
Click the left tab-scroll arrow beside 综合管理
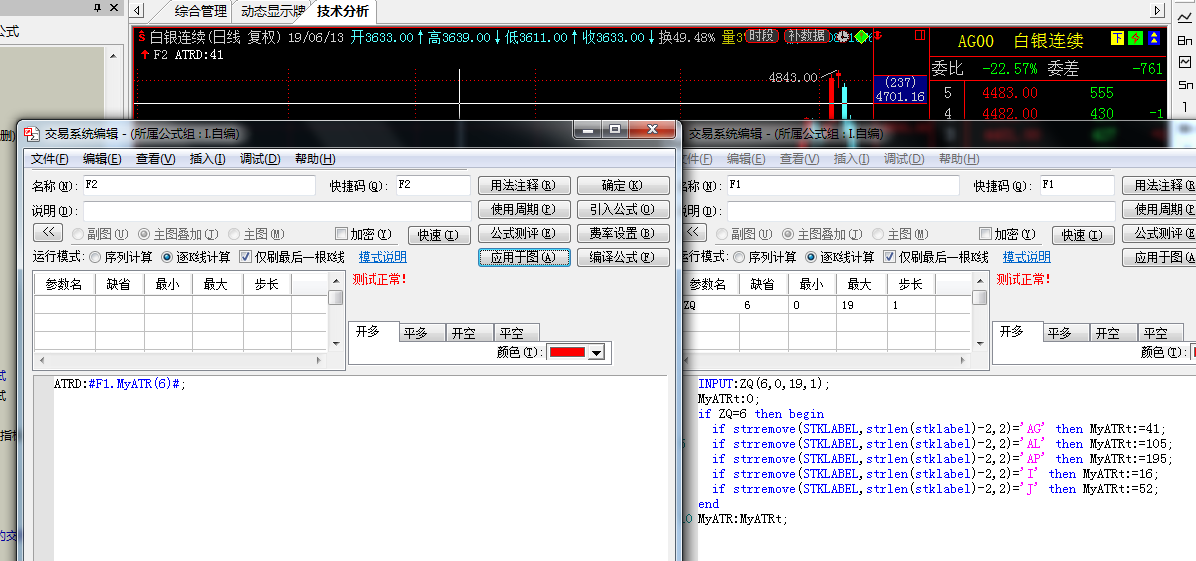tap(137, 11)
